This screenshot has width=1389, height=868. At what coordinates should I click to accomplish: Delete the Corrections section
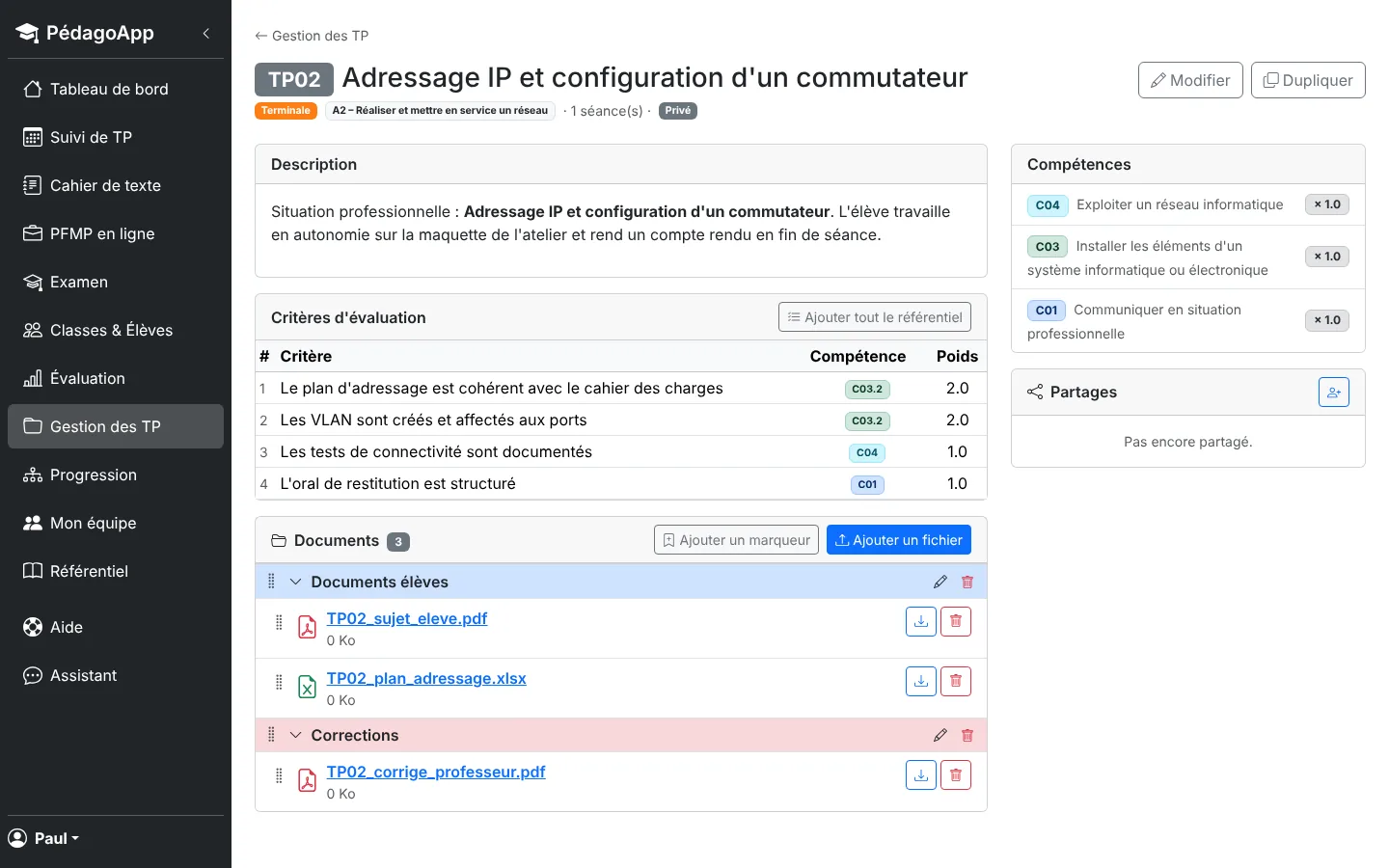[x=967, y=735]
